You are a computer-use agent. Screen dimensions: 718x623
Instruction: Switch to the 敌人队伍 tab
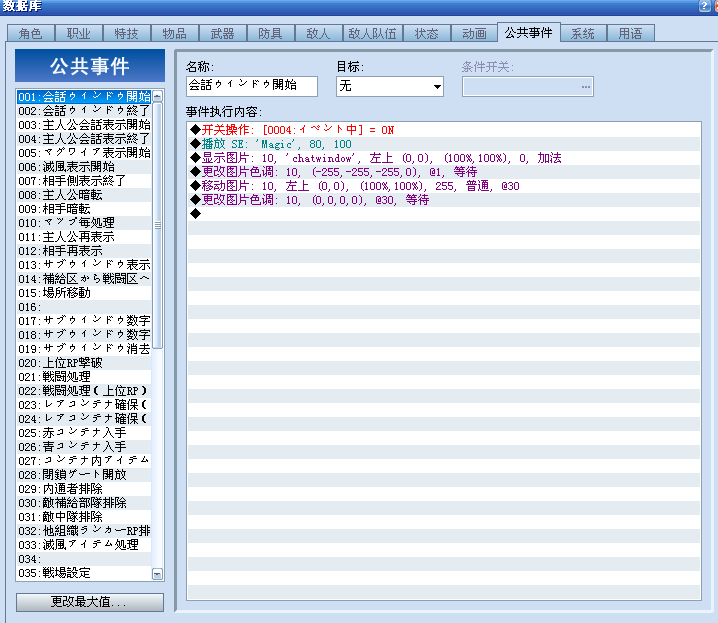click(x=373, y=33)
